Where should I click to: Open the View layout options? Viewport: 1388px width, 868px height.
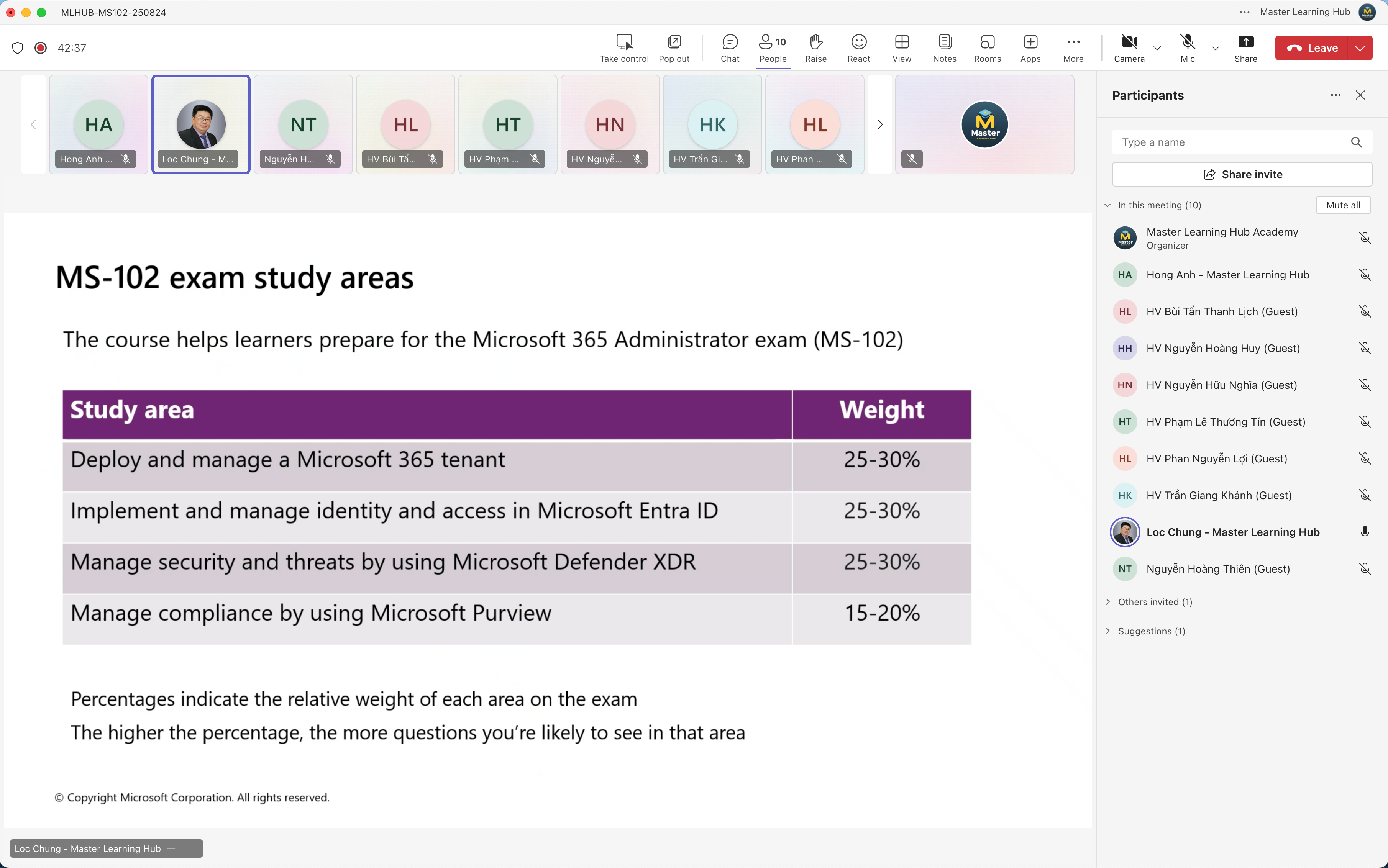pyautogui.click(x=902, y=48)
